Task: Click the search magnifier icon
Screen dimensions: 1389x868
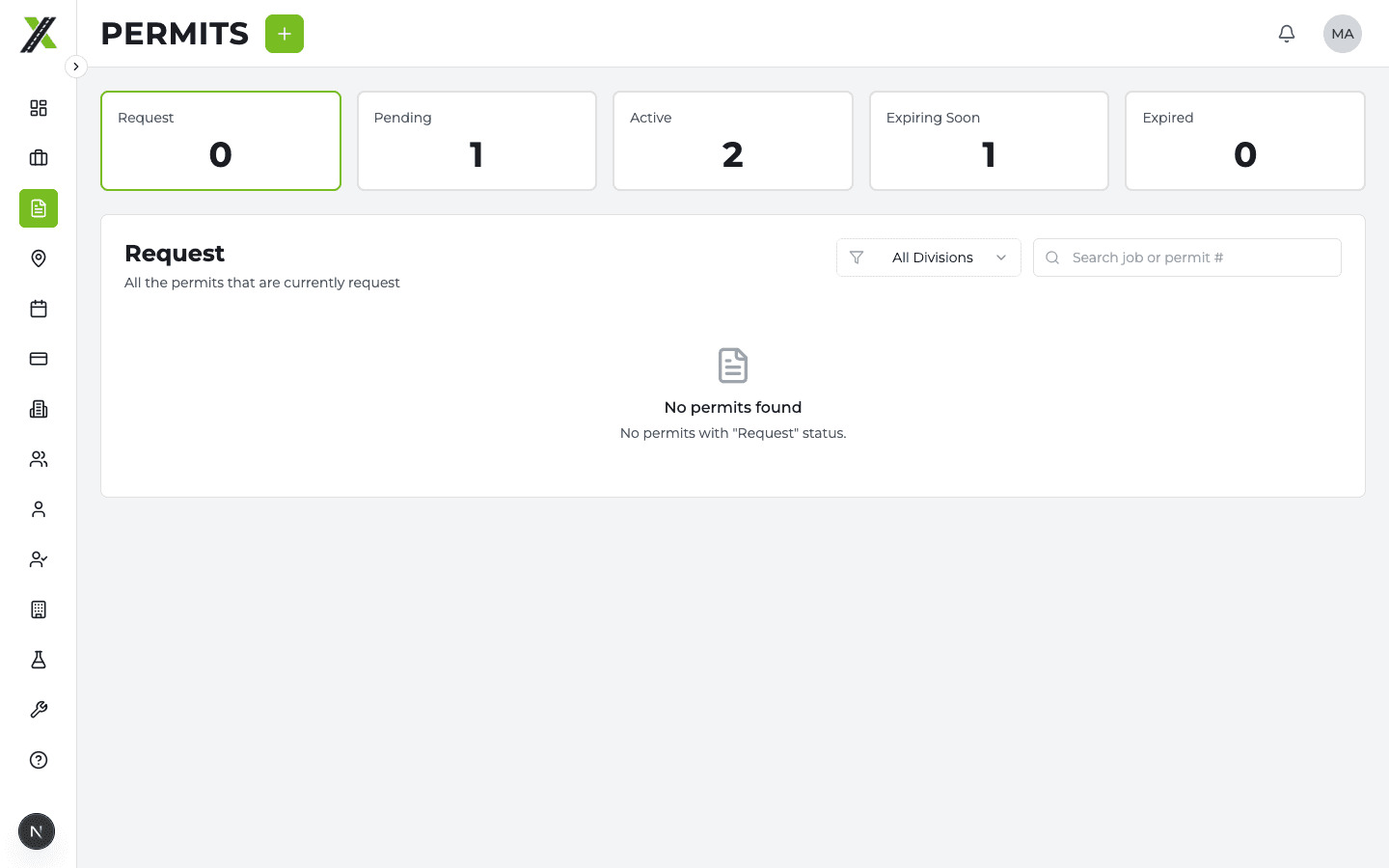Action: tap(1052, 258)
